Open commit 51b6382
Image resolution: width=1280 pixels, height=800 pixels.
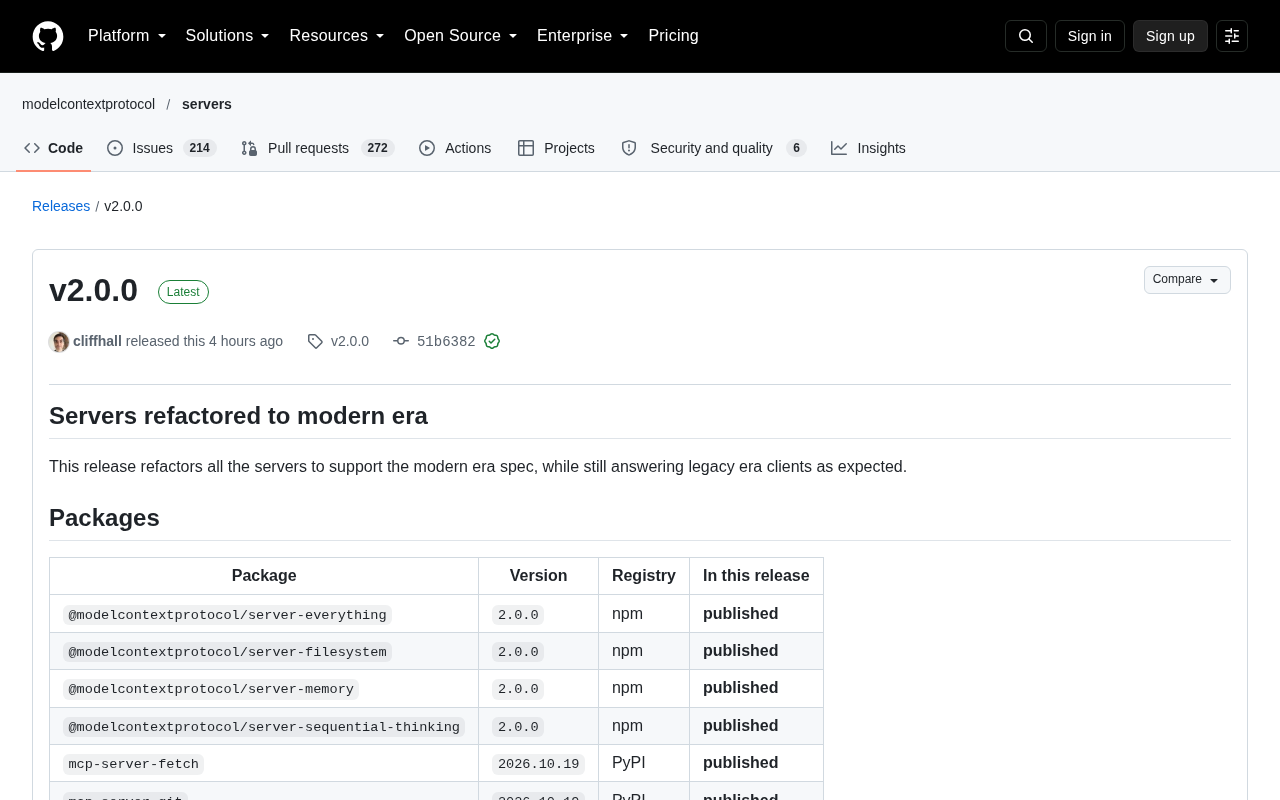tap(446, 342)
